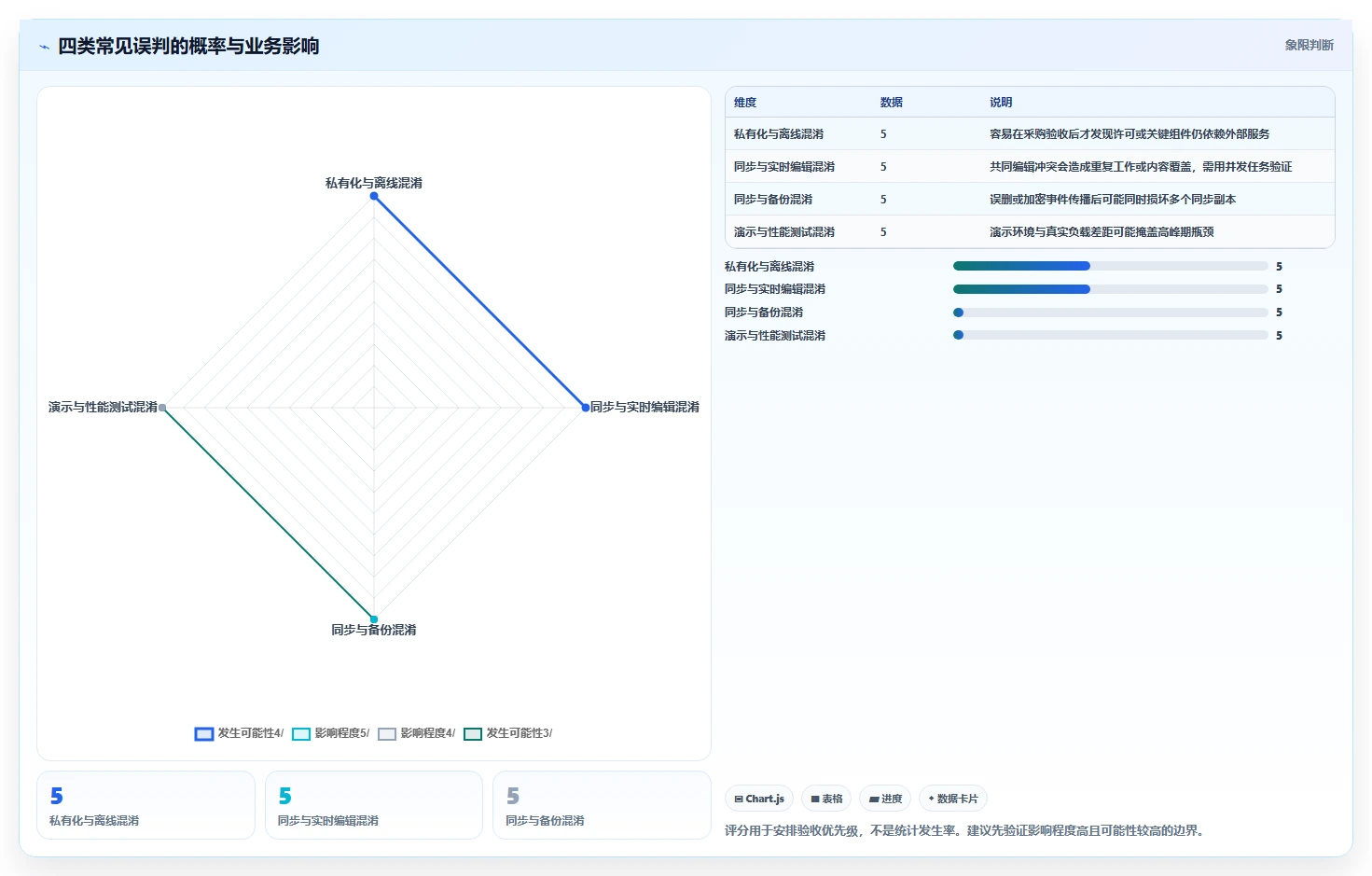Click the 象限判断 tag in the header

pos(1309,45)
